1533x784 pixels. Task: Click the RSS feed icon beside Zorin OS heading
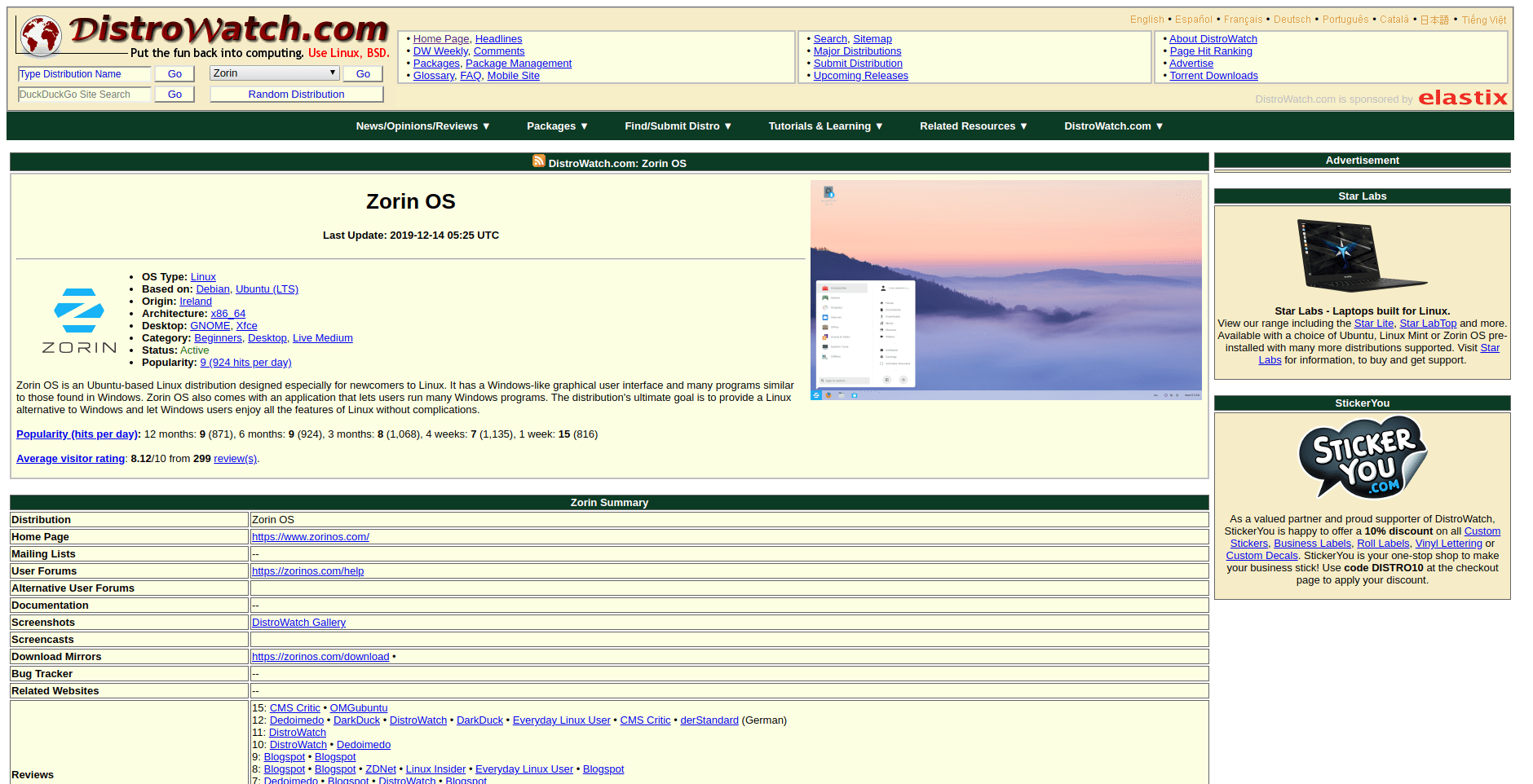[x=539, y=161]
